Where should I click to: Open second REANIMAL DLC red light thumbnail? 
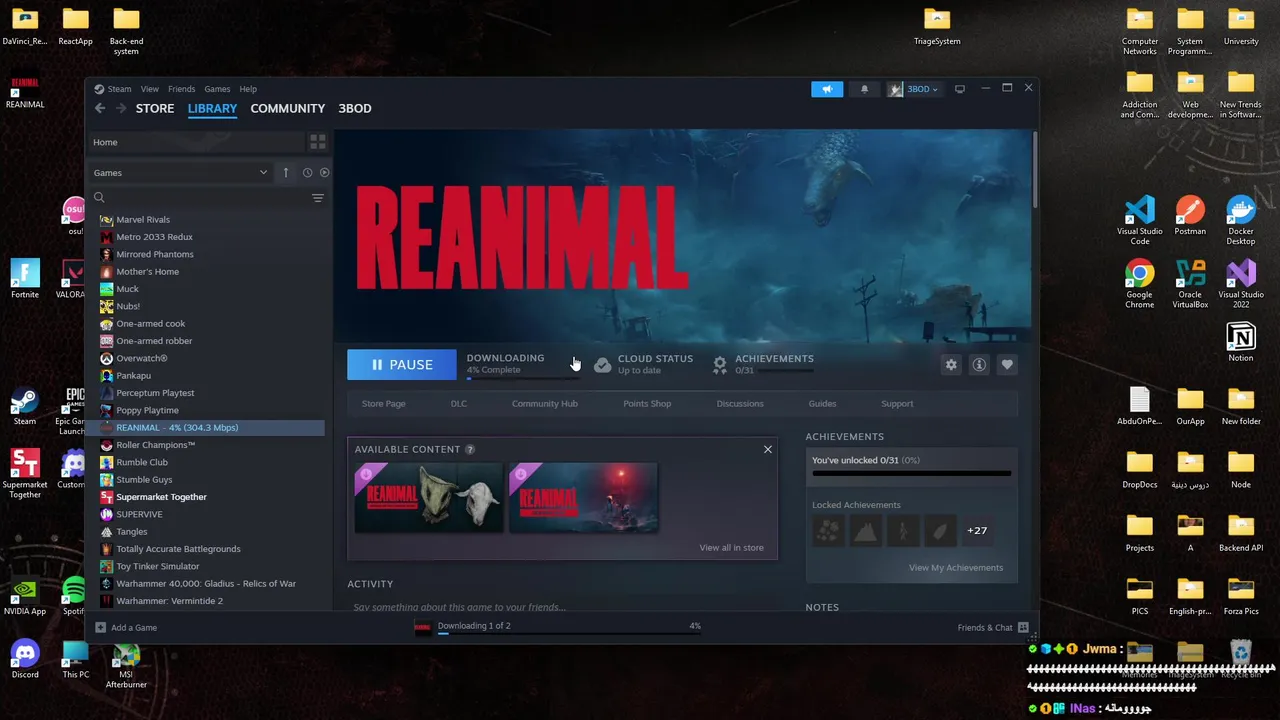584,497
